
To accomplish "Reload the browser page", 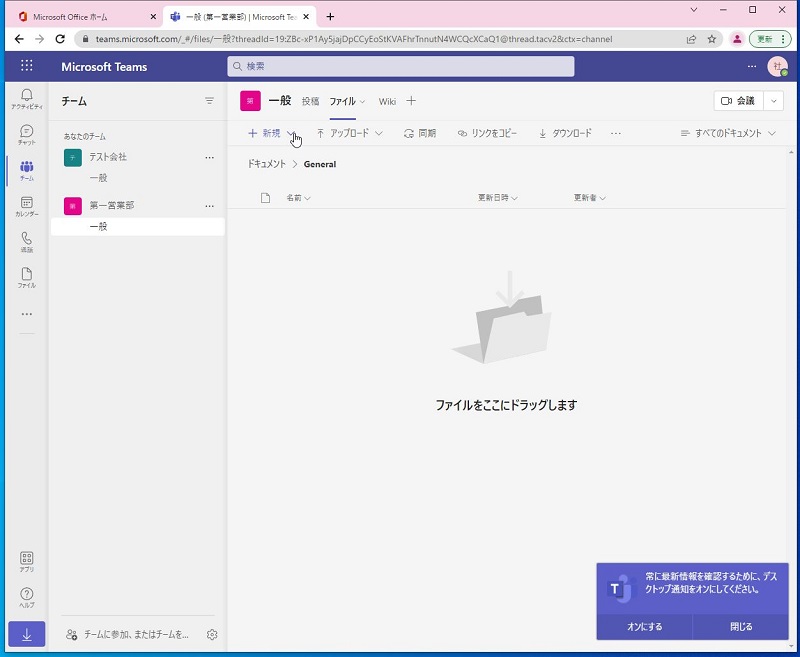I will (60, 39).
